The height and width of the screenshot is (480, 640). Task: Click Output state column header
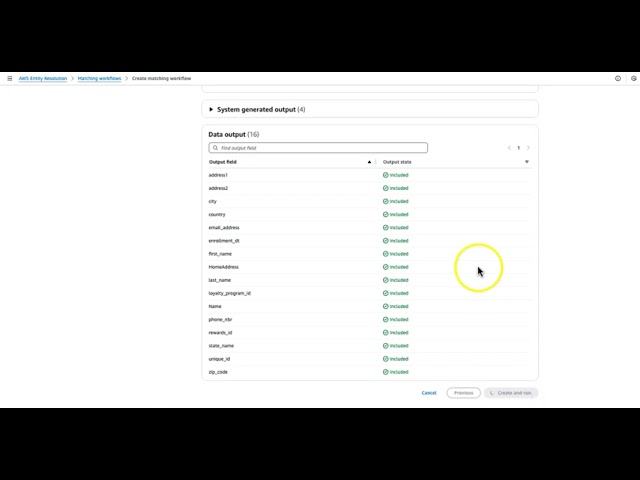[x=397, y=162]
